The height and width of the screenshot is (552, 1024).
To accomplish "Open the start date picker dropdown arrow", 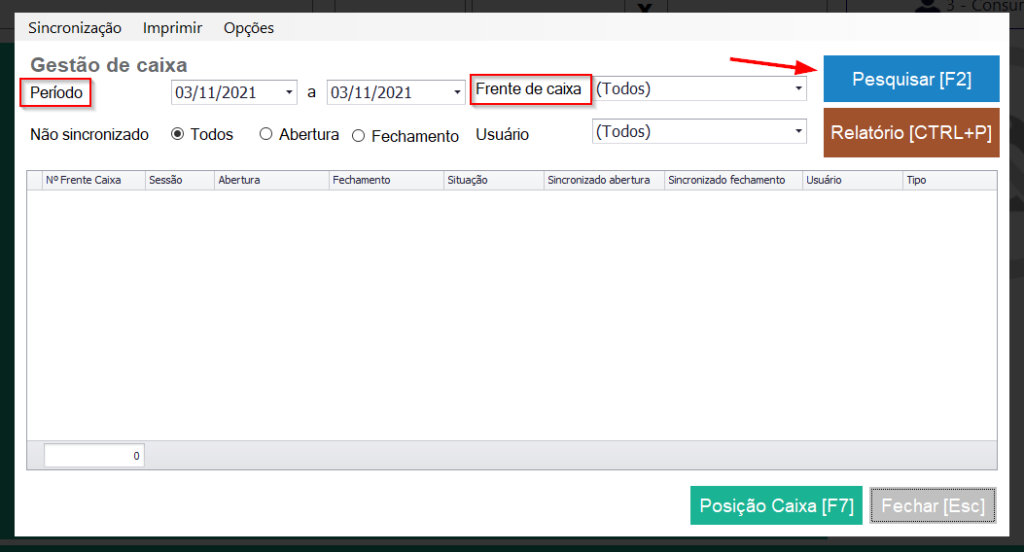I will point(289,92).
